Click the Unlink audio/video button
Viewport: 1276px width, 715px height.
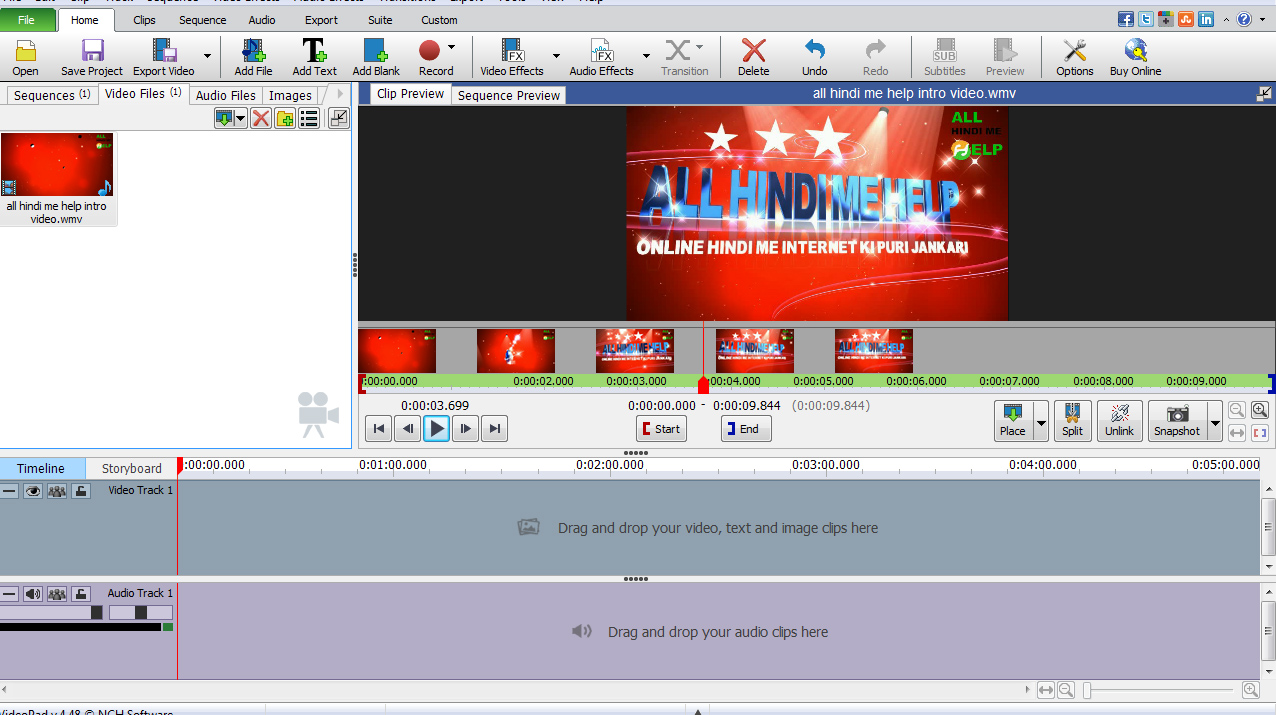1119,420
